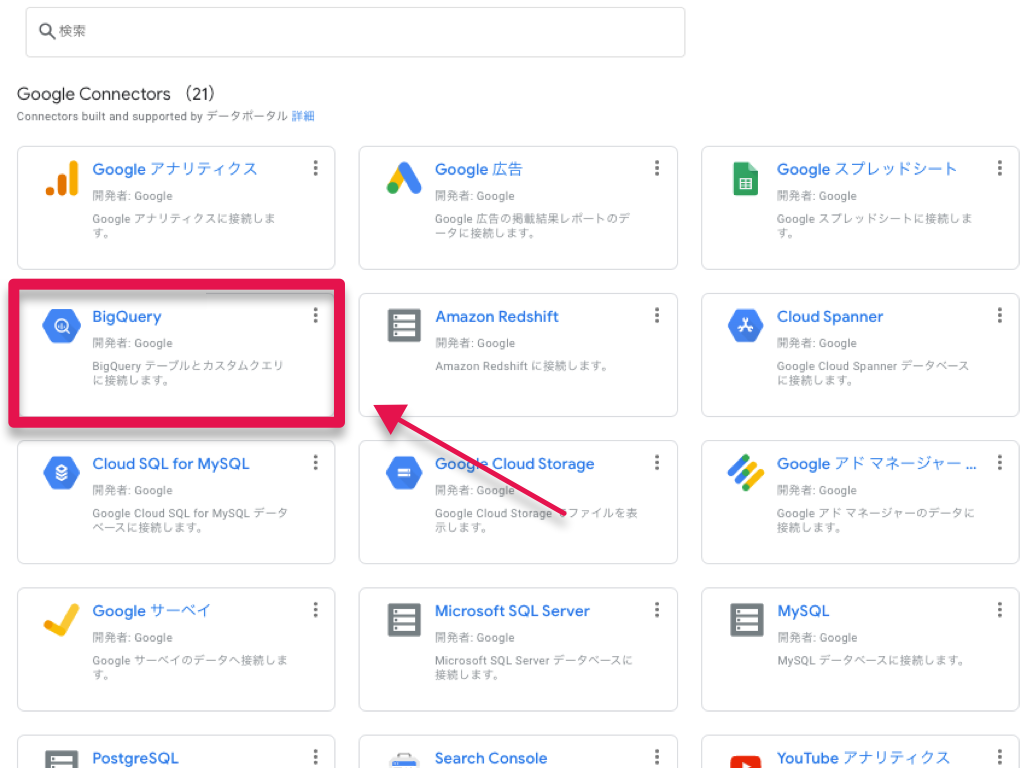Click into the 検索 search field
Screen dimensions: 1024x768
355,32
